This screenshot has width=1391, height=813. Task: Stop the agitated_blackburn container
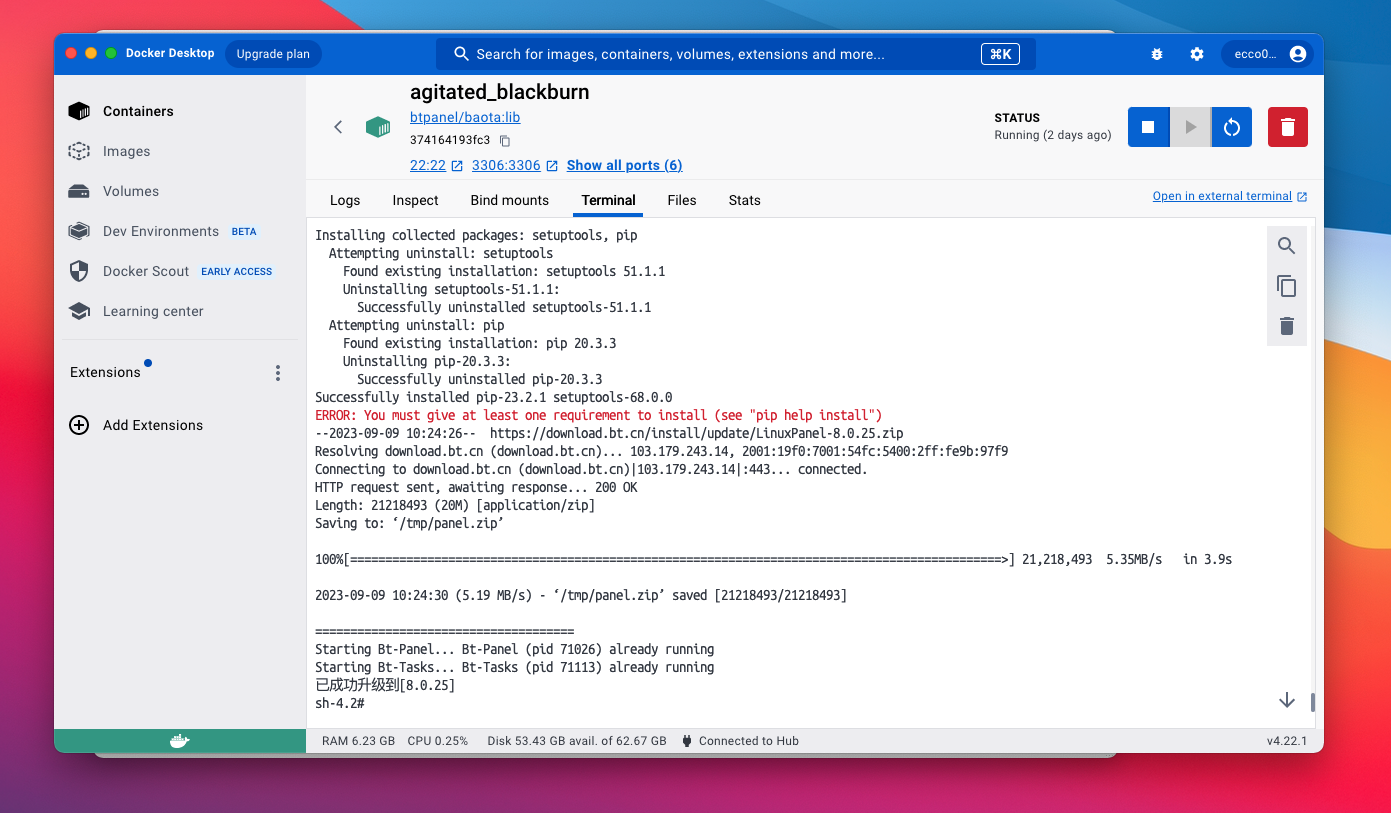coord(1148,127)
